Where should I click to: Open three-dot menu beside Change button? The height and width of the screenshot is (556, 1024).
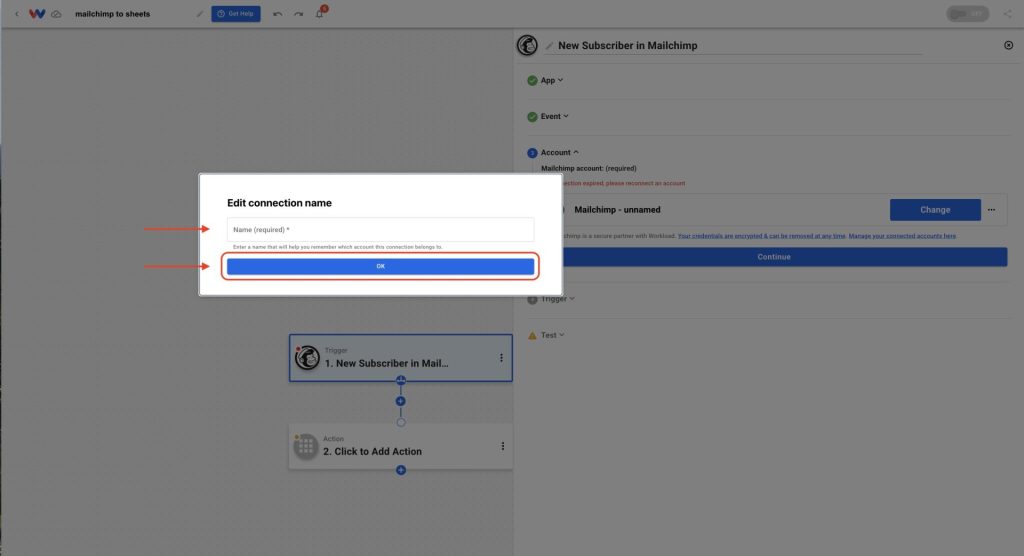(x=991, y=210)
